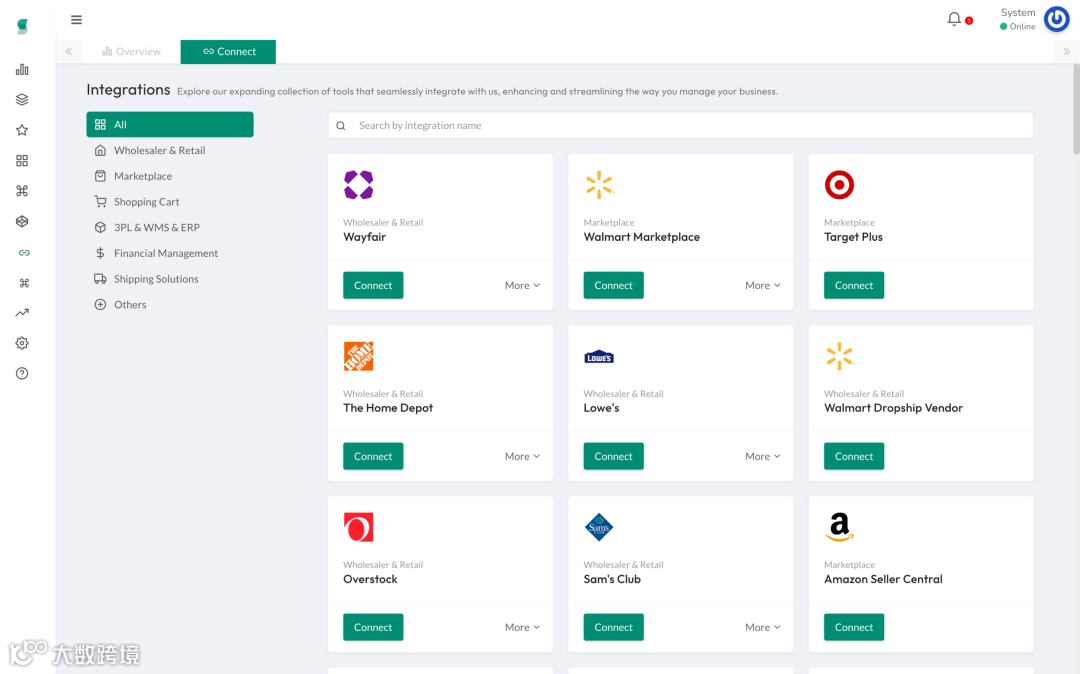Connect the Target Plus integration

pyautogui.click(x=854, y=286)
